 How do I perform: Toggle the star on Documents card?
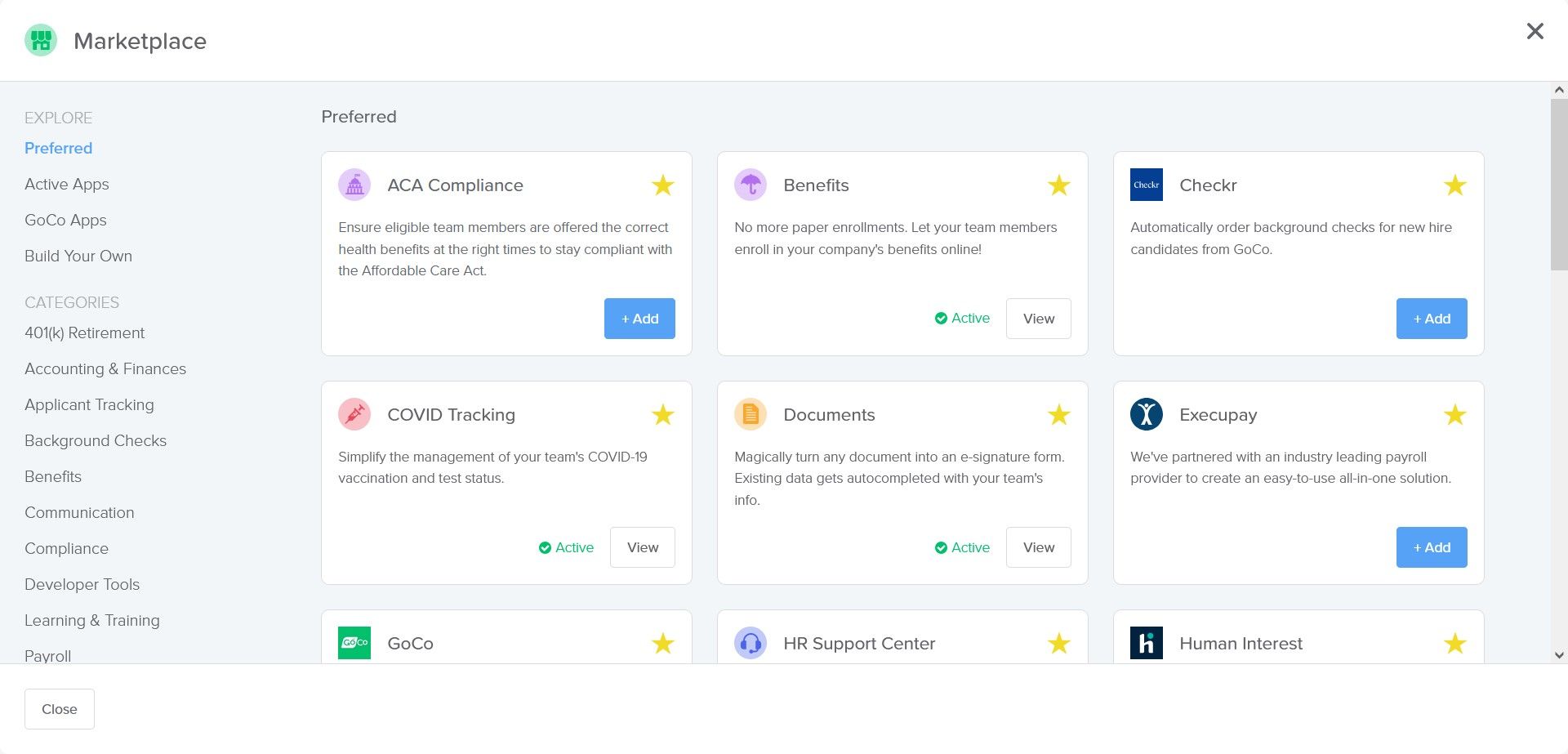pyautogui.click(x=1059, y=415)
